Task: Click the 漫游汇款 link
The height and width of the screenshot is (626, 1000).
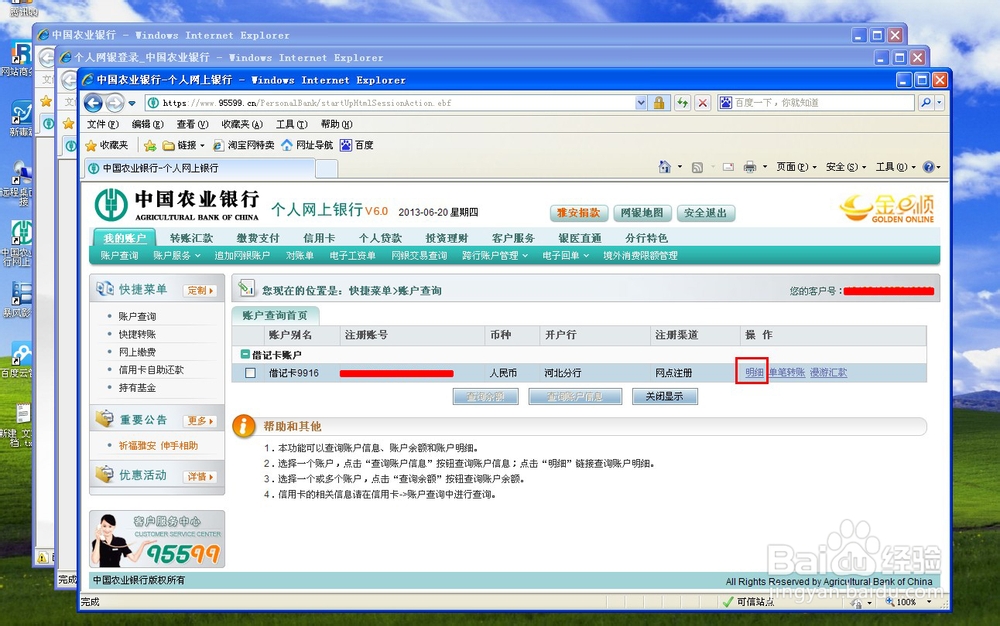Action: pos(828,373)
